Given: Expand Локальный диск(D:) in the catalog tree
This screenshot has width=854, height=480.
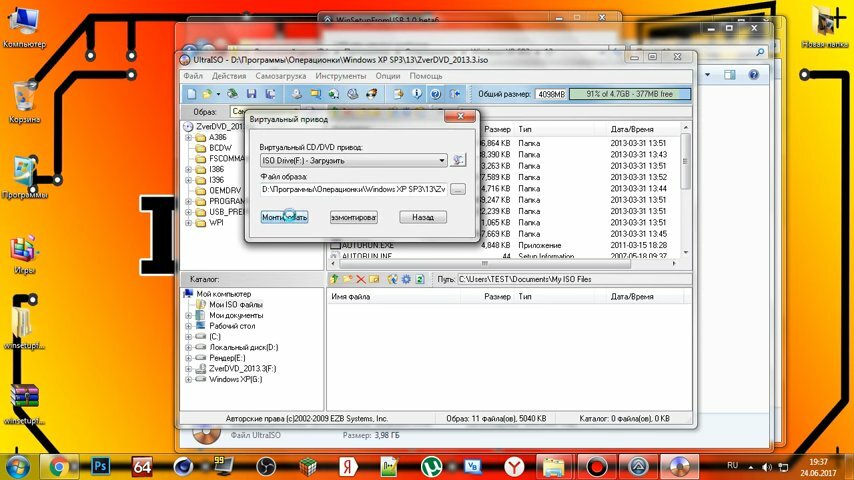Looking at the screenshot, I should click(188, 348).
